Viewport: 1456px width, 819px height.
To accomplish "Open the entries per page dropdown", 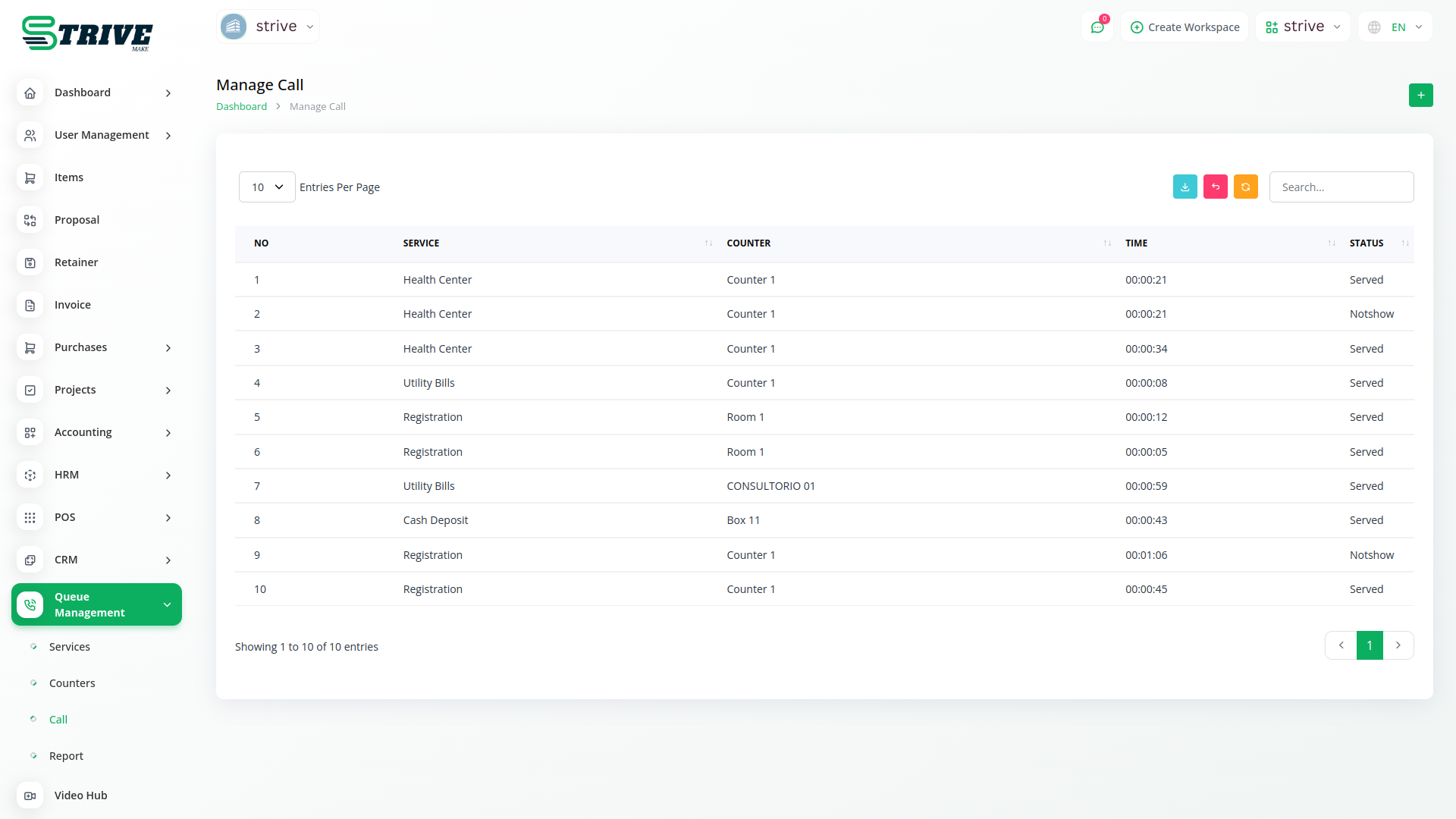I will [267, 187].
